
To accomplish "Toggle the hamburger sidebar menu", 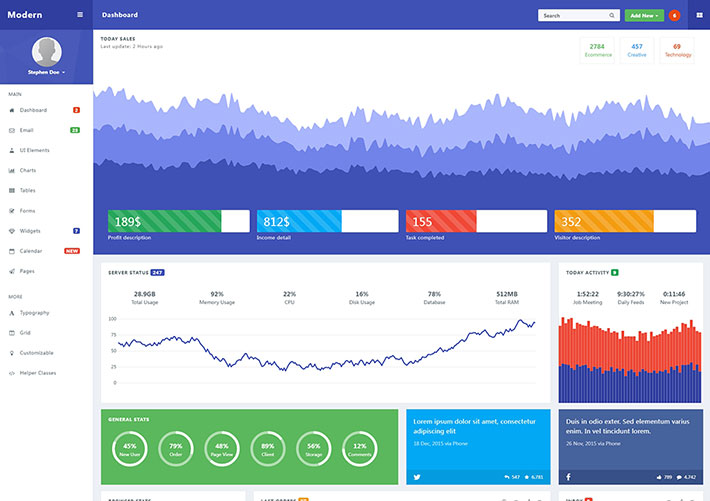I will point(80,15).
